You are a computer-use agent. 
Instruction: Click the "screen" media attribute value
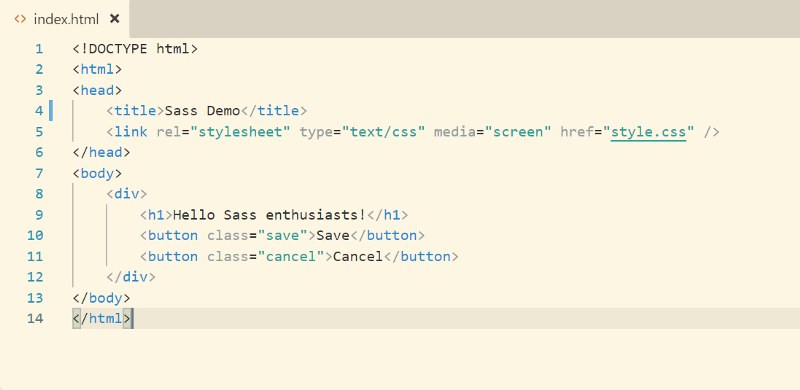pos(518,132)
